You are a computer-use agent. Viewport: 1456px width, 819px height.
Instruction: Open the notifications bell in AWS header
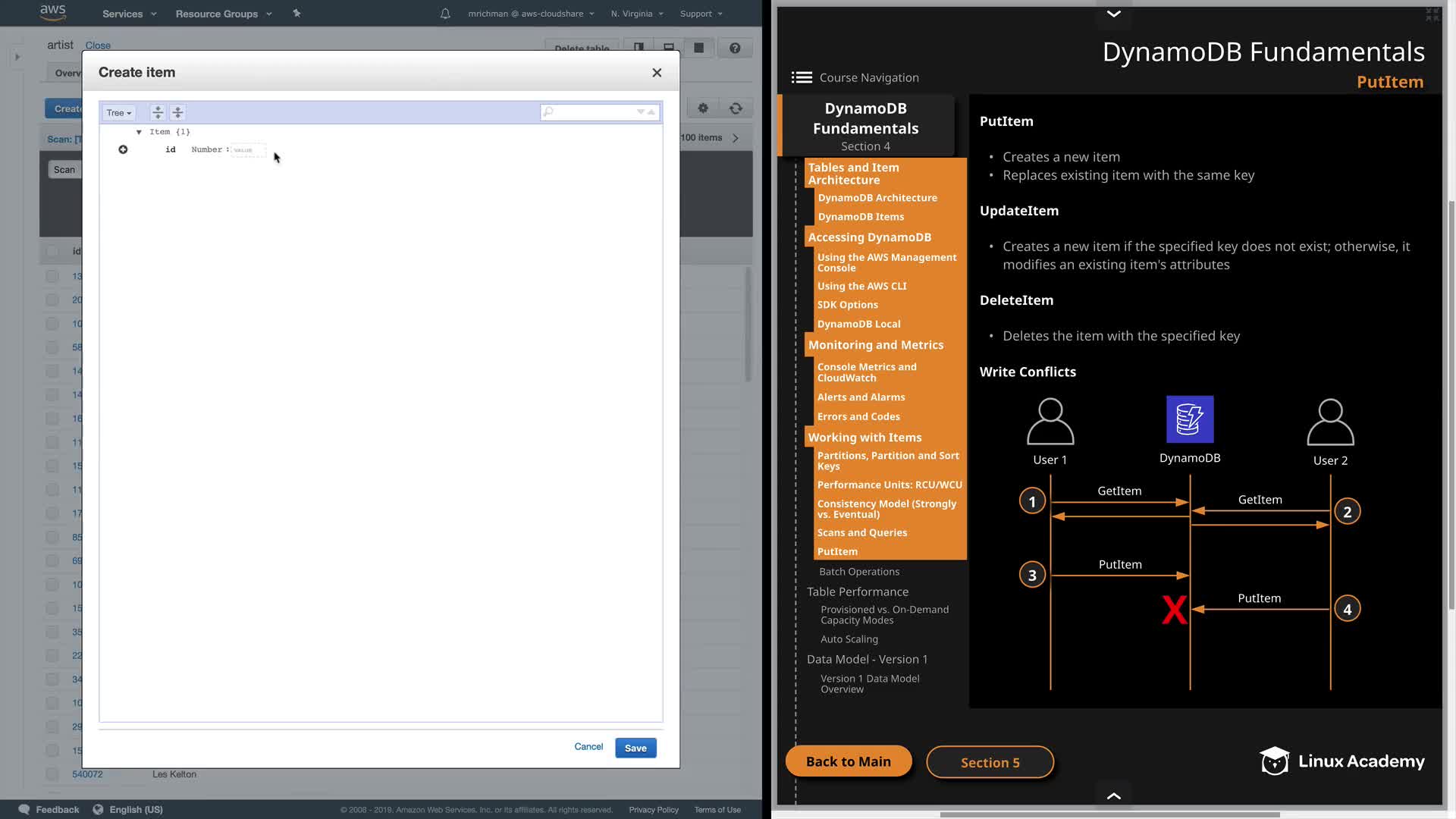[445, 14]
